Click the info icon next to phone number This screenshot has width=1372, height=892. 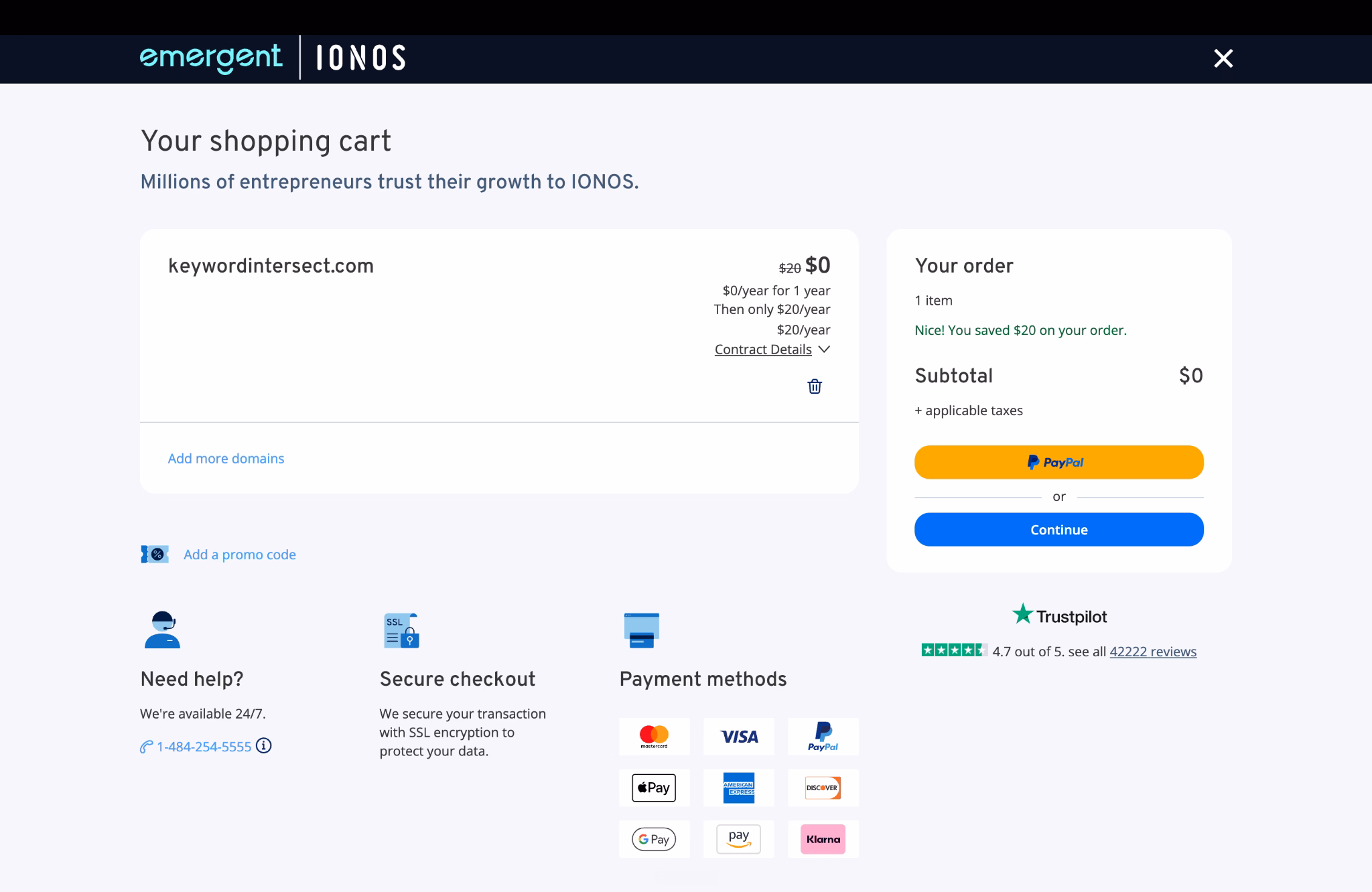(x=264, y=745)
